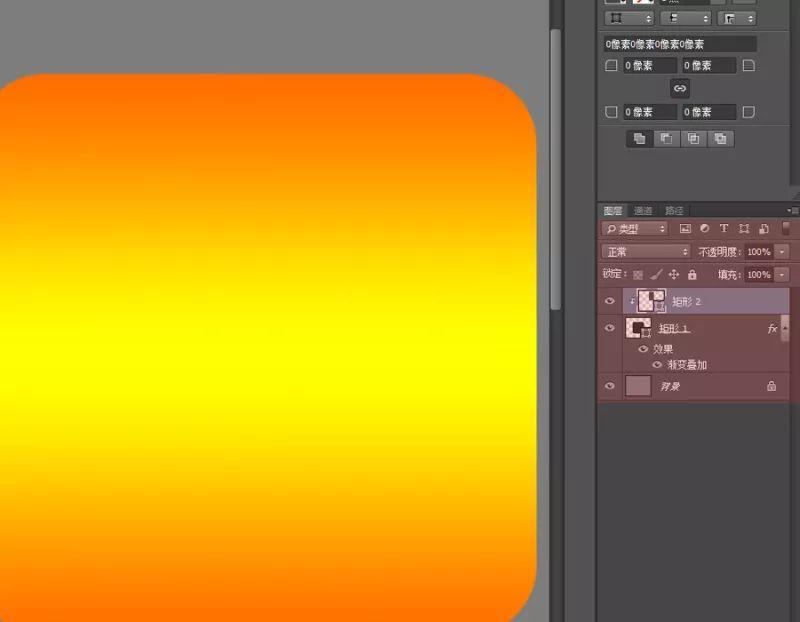
Task: Click the 矩形 1 layer thumbnail
Action: coord(638,328)
